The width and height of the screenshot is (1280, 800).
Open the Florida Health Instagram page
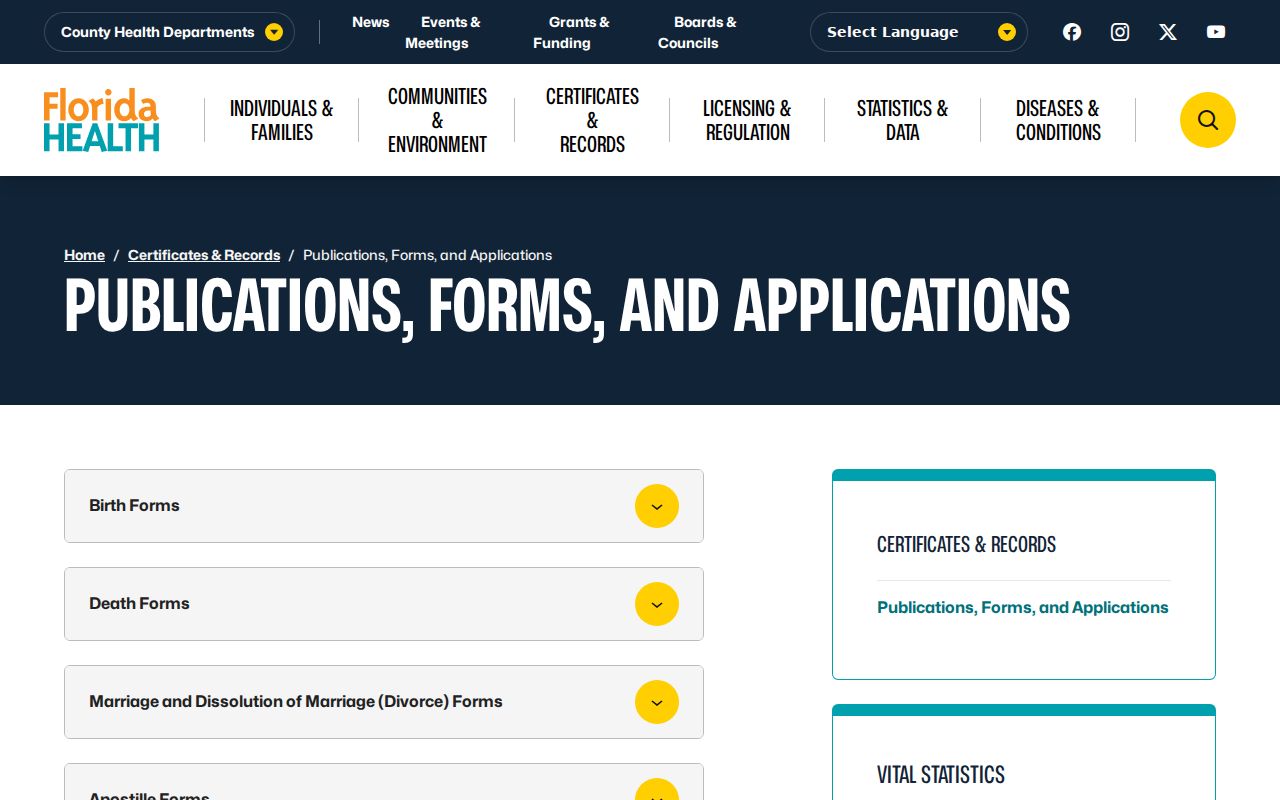(1120, 32)
